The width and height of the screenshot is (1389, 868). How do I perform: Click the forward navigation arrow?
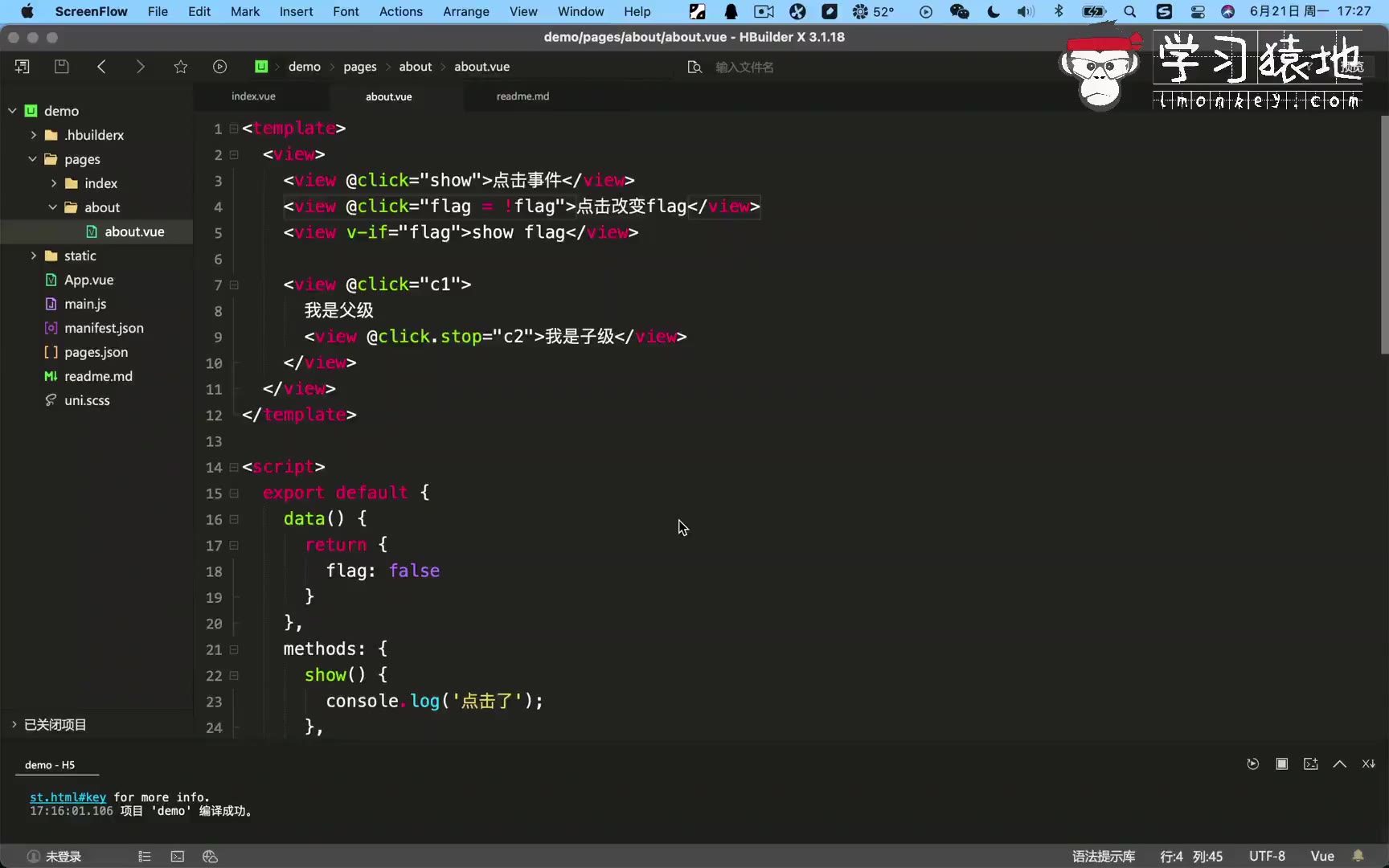tap(141, 67)
